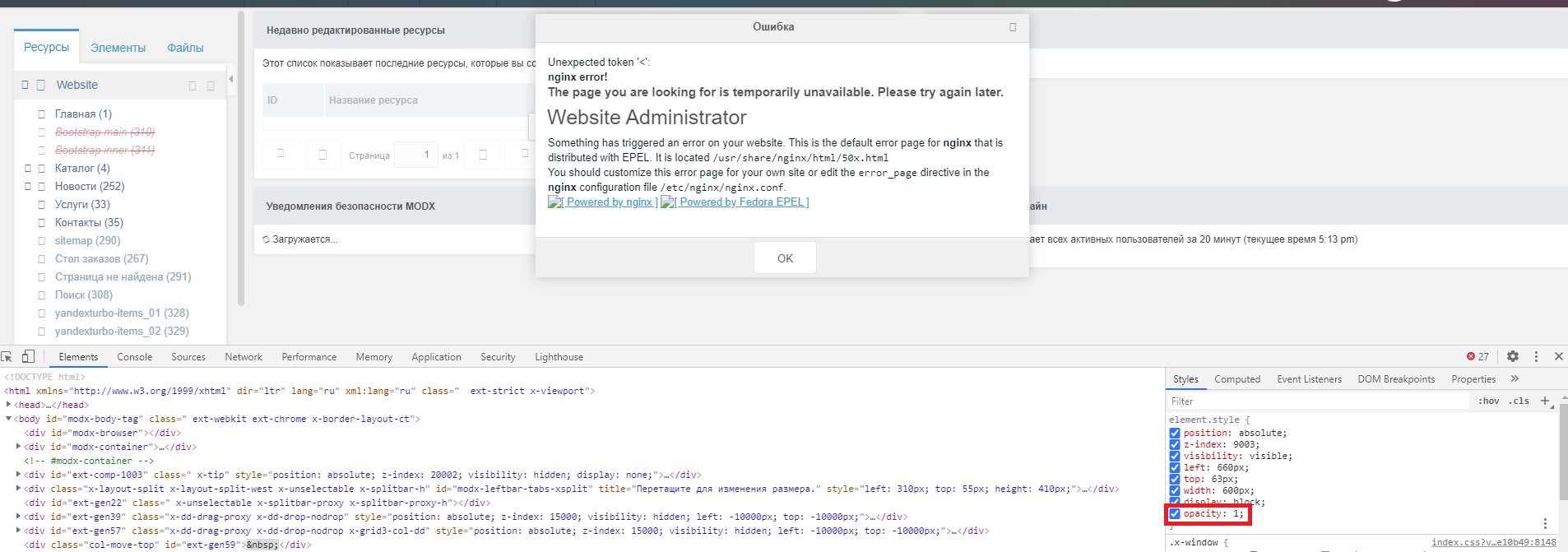This screenshot has height=552, width=1568.
Task: Click OK in the error dialog
Action: point(785,258)
